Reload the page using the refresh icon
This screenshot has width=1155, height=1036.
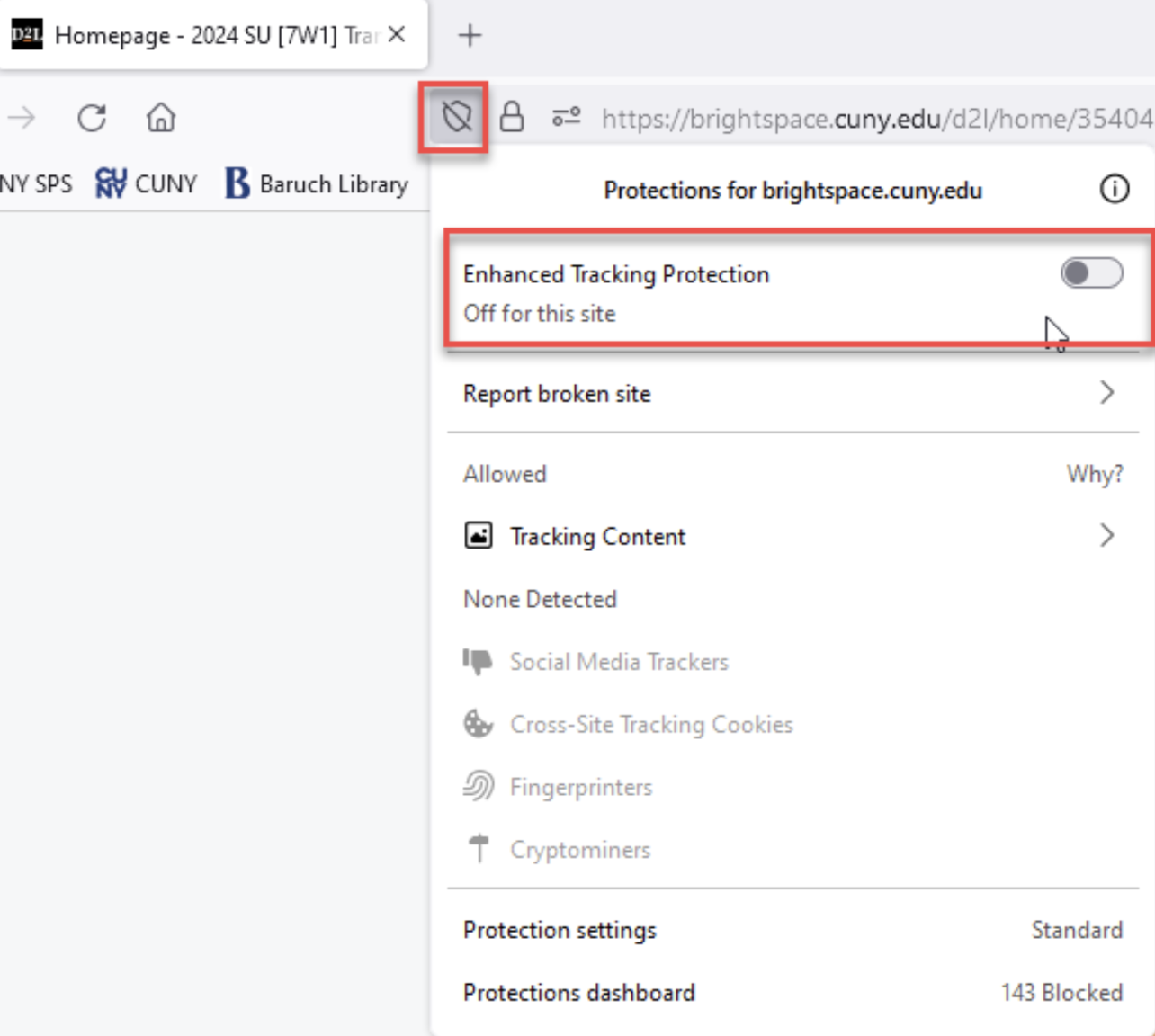click(93, 118)
